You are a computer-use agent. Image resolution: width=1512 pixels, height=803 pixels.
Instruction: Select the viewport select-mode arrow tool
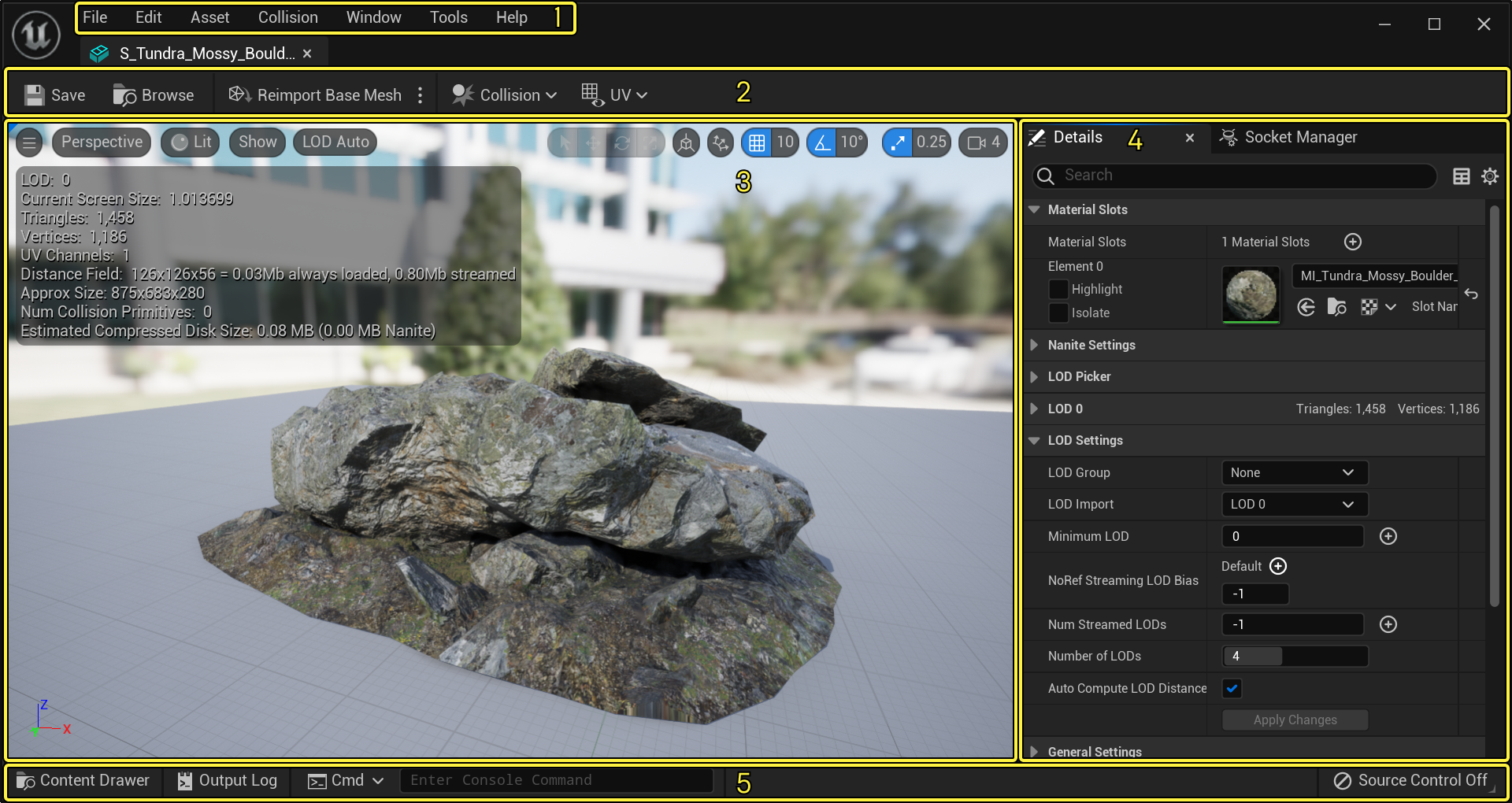tap(564, 142)
